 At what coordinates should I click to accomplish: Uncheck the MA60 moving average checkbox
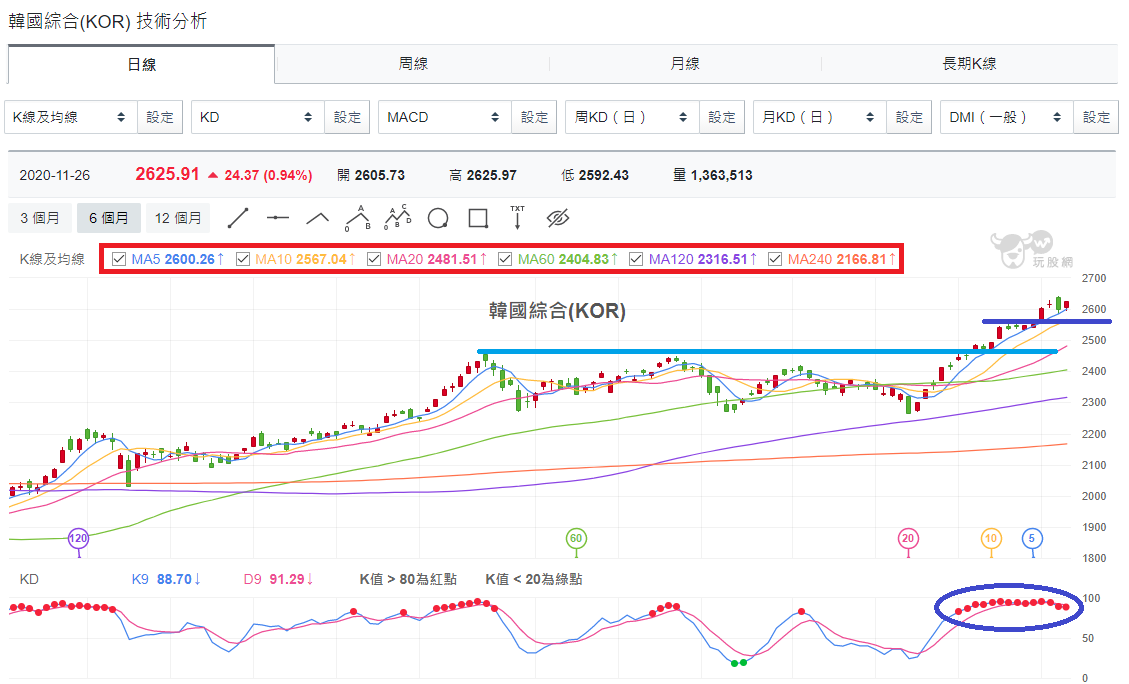[505, 259]
